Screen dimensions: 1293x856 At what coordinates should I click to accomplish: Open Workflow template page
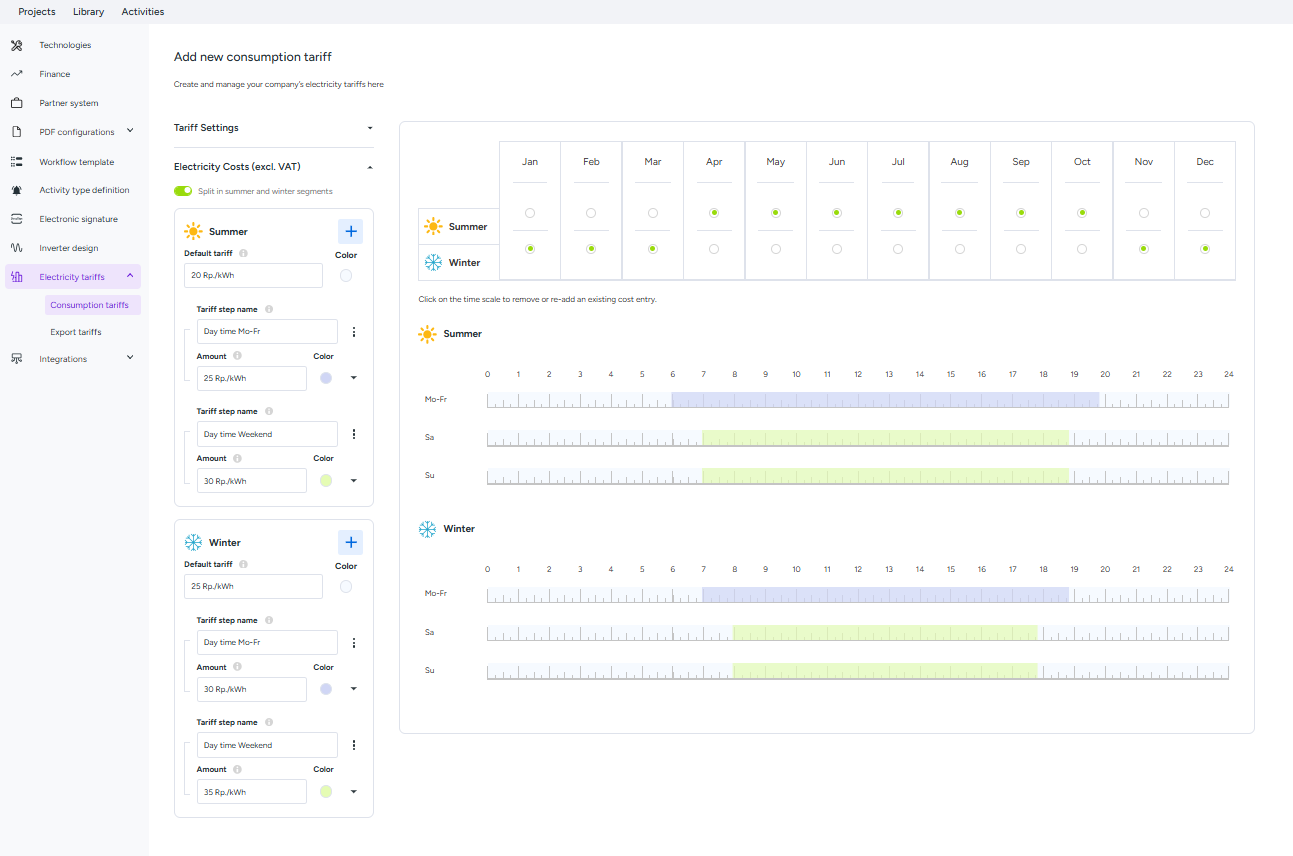click(77, 162)
